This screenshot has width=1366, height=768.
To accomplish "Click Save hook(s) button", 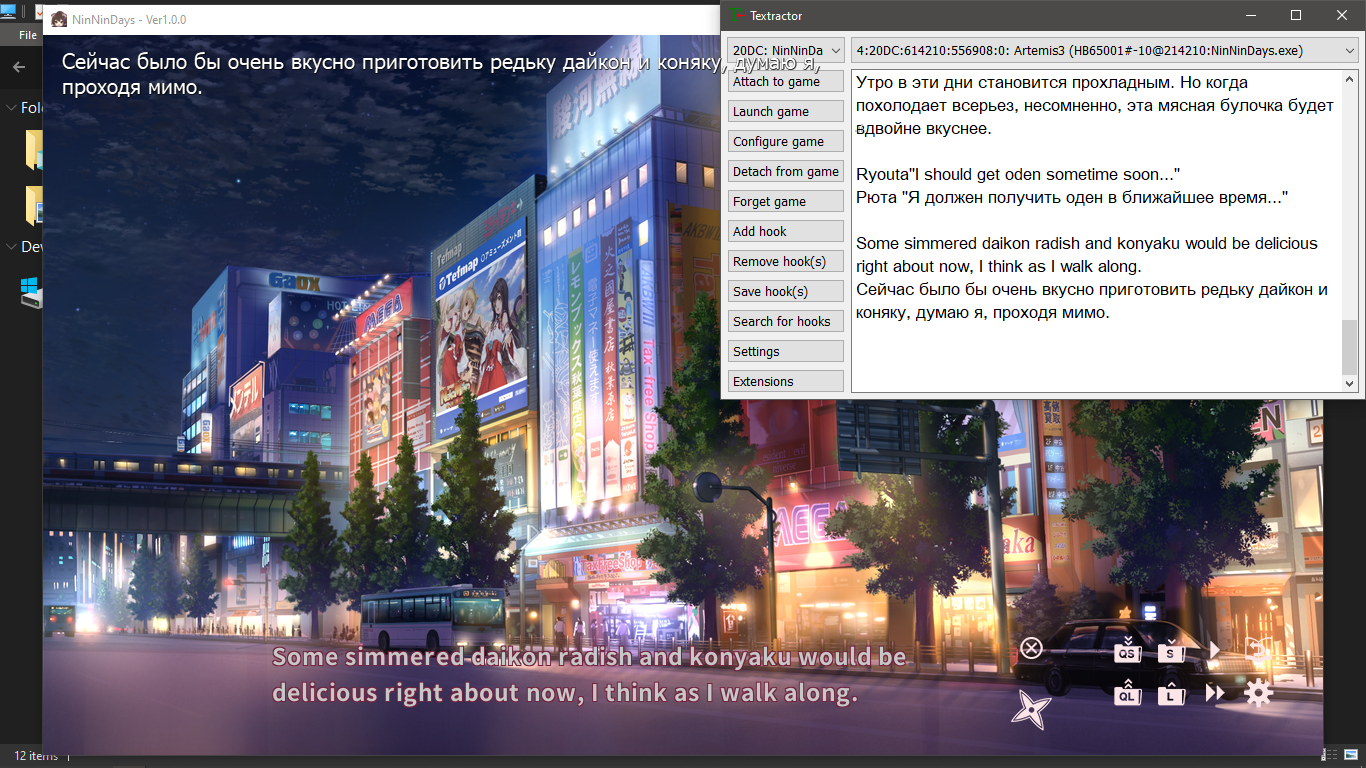I will click(x=786, y=292).
